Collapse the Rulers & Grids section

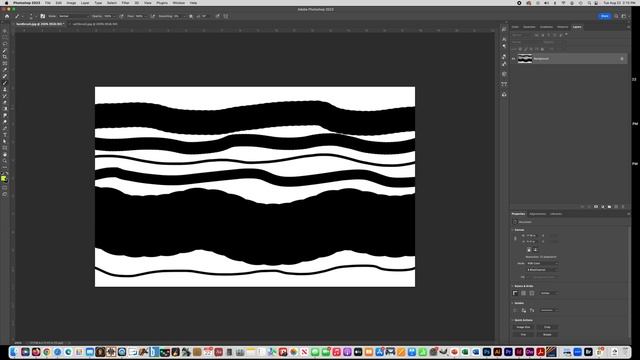point(513,286)
